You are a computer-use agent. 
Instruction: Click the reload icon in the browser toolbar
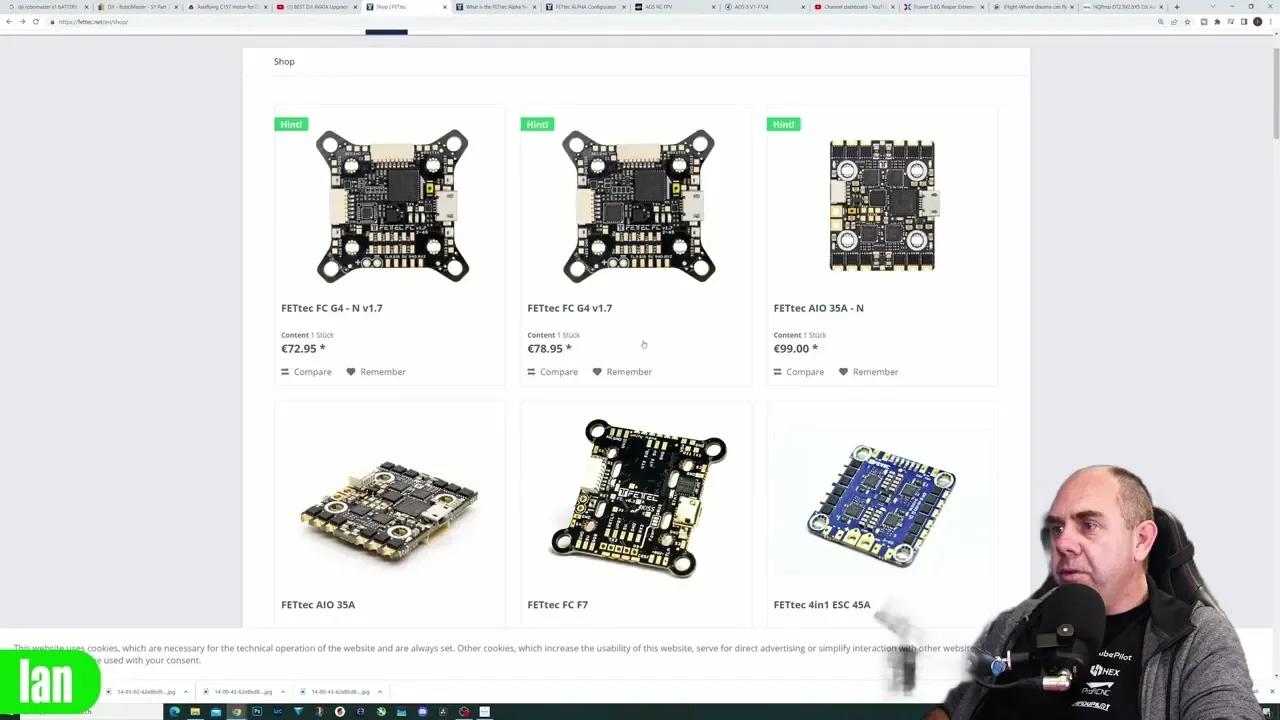(35, 22)
